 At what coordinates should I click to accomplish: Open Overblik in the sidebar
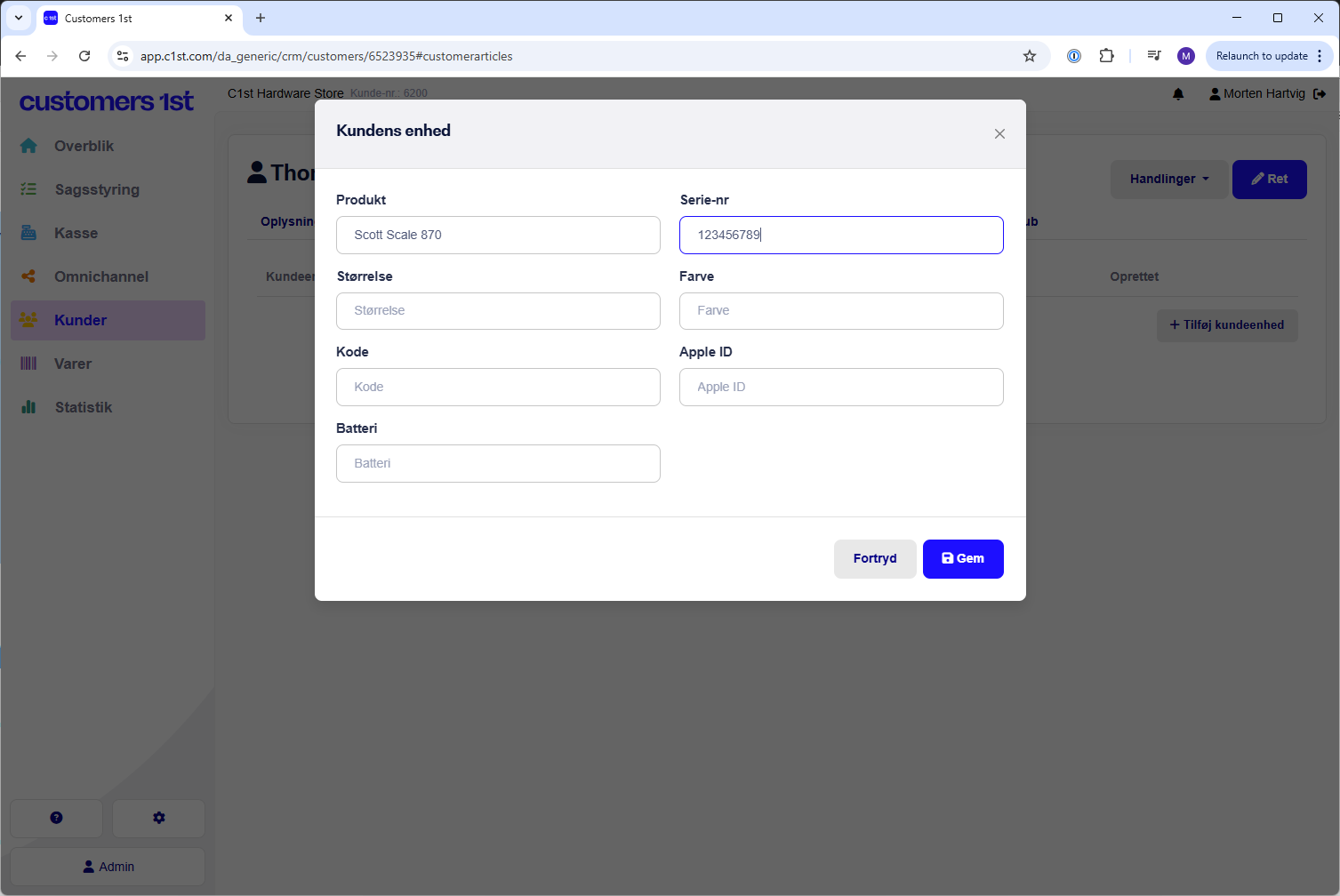108,146
